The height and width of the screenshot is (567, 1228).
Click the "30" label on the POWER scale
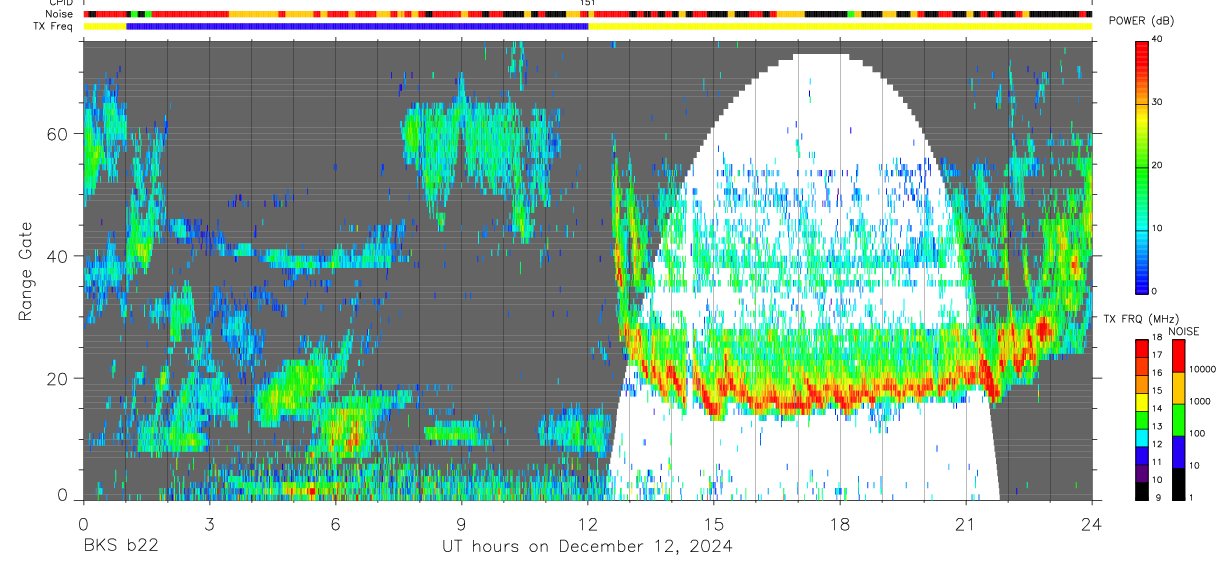pos(1159,102)
